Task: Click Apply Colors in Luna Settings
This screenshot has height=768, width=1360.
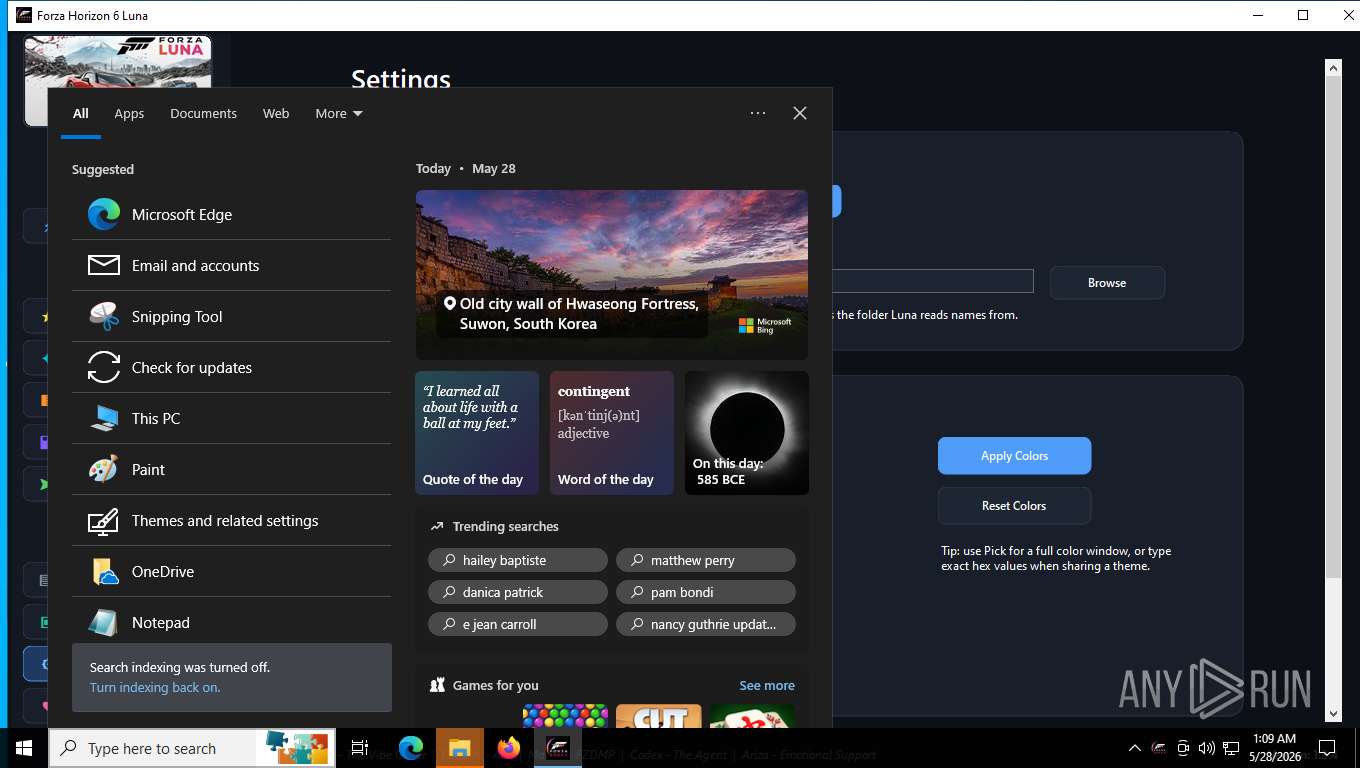Action: [1014, 456]
